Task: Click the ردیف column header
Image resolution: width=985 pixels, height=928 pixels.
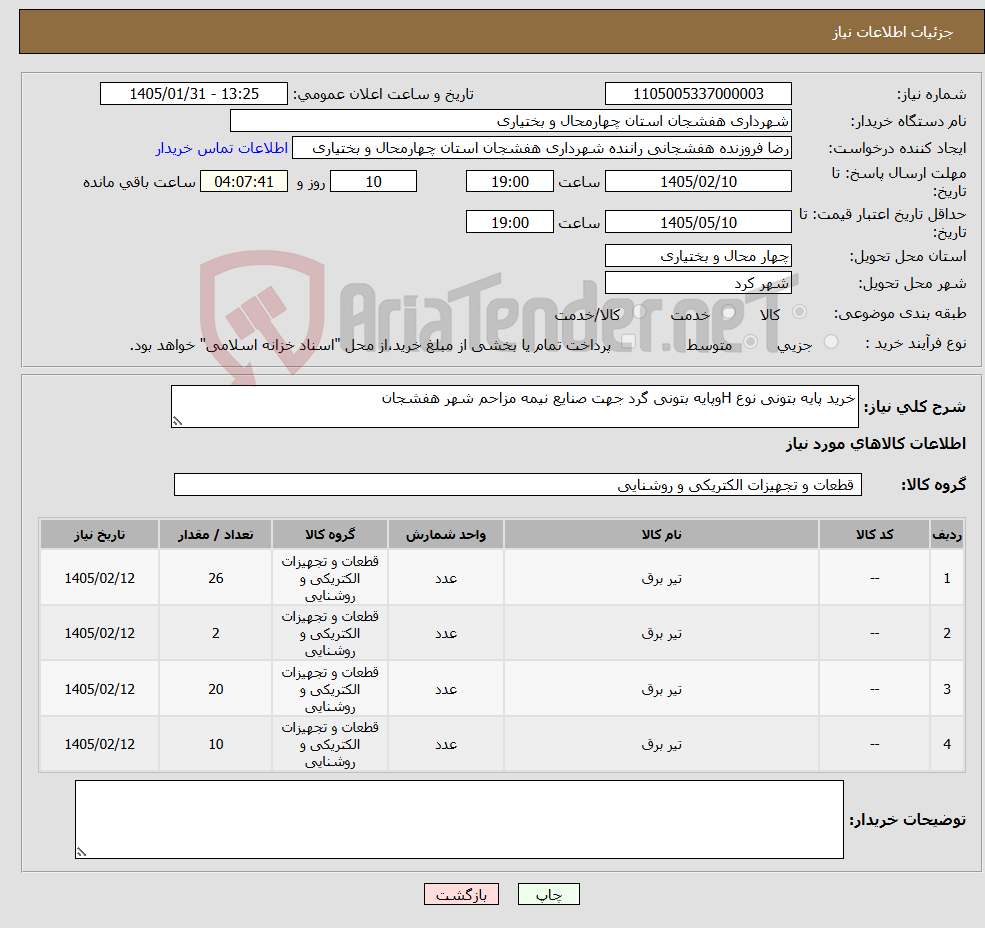Action: (x=947, y=535)
